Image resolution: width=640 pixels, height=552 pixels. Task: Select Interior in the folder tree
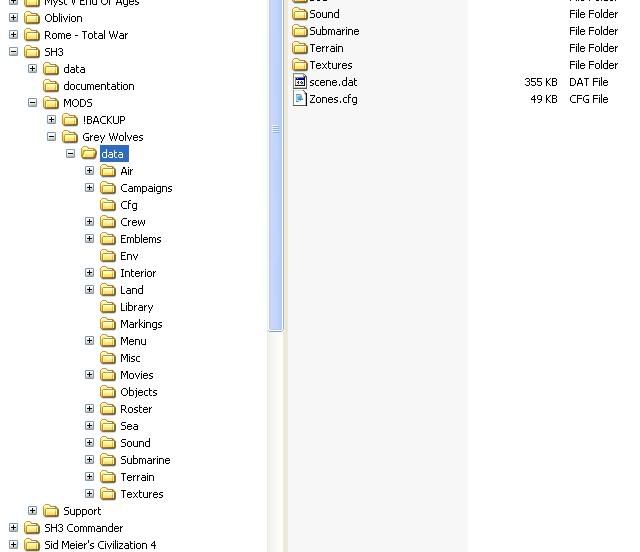[138, 273]
